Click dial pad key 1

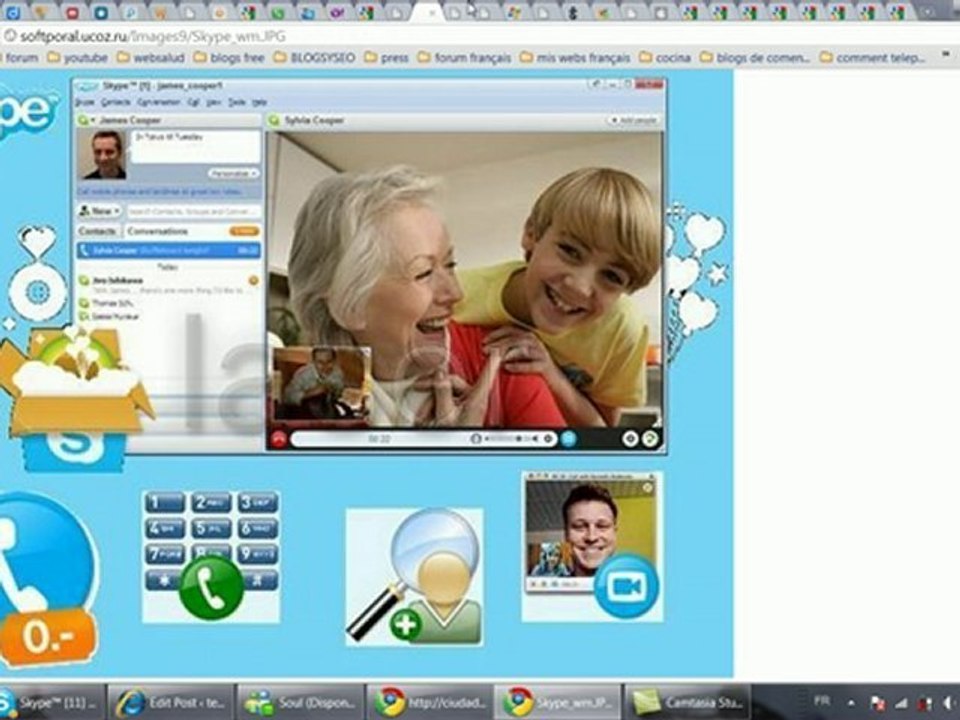tap(165, 503)
